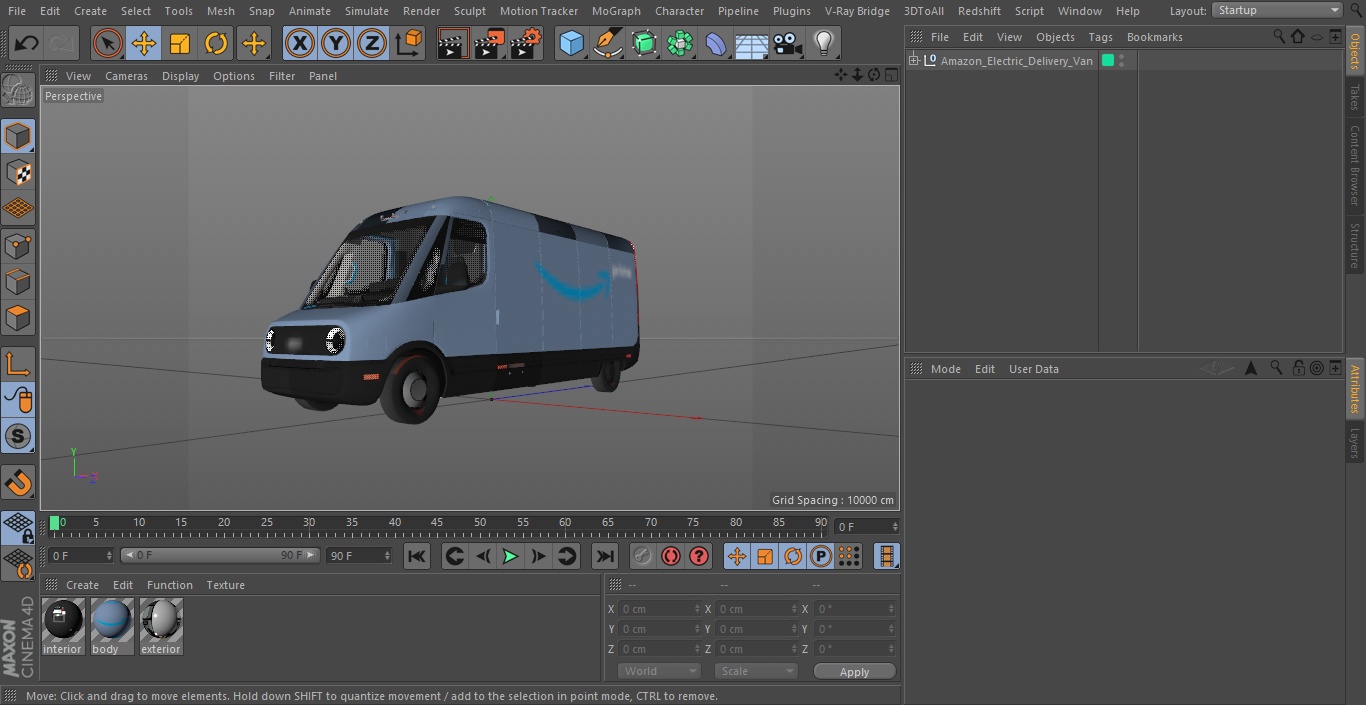This screenshot has height=705, width=1366.
Task: Click the Record Active Objects button
Action: pyautogui.click(x=643, y=556)
